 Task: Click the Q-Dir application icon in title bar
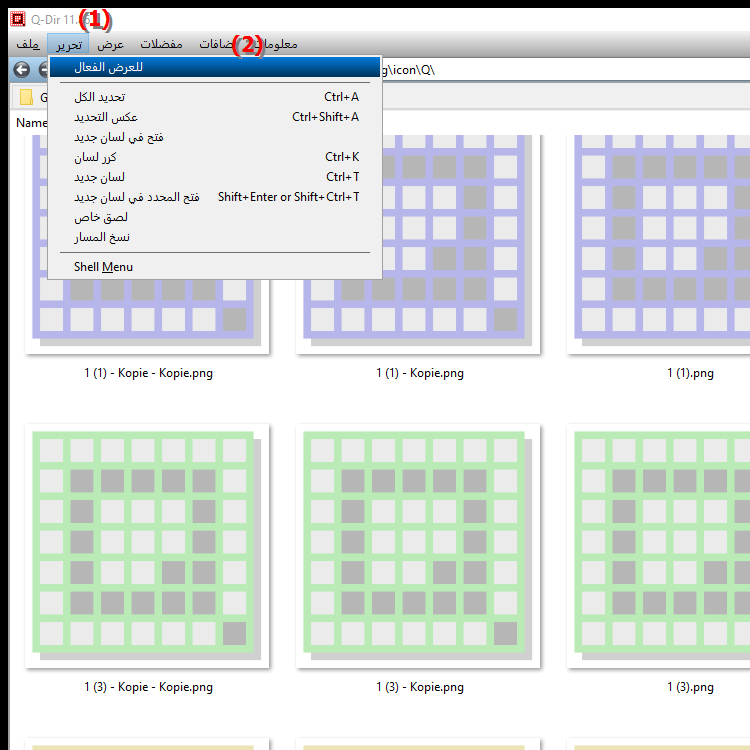[18, 19]
